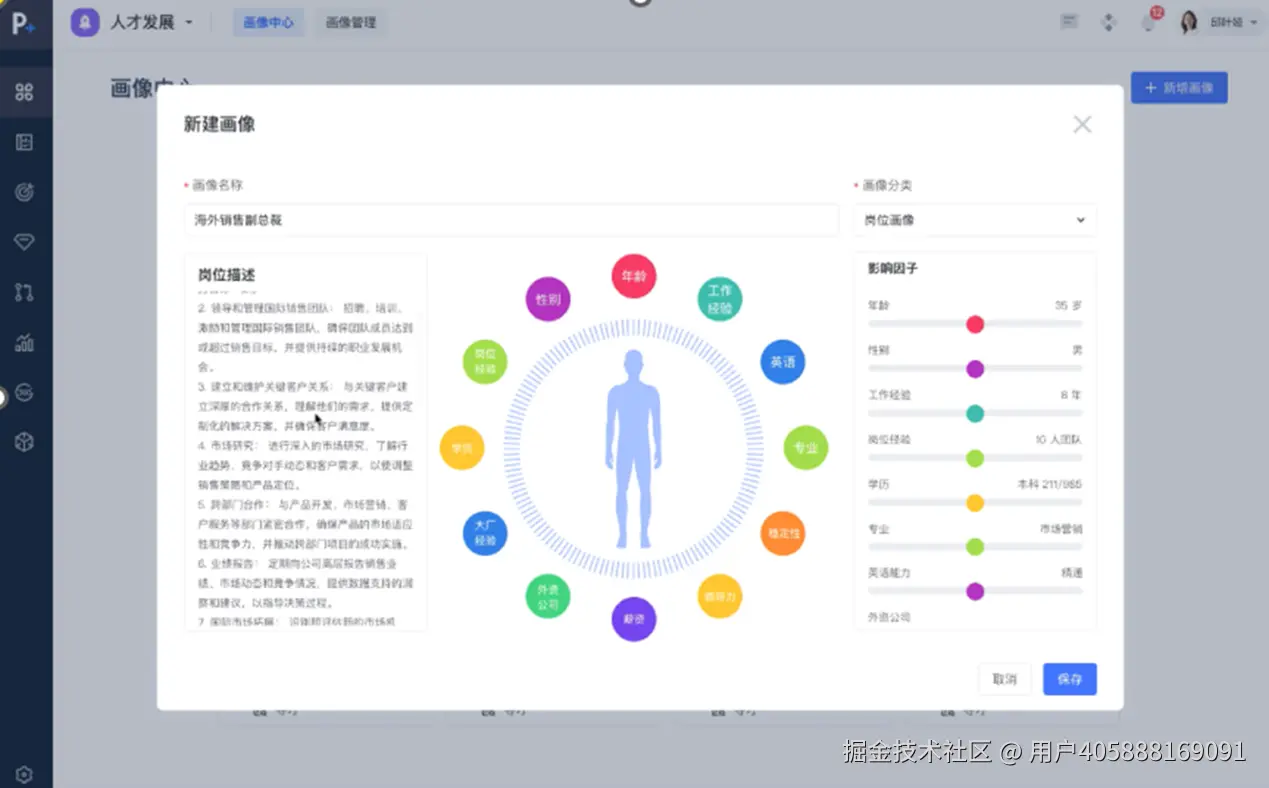Image resolution: width=1269 pixels, height=788 pixels.
Task: Close the 新建画像 dialog
Action: coord(1082,124)
